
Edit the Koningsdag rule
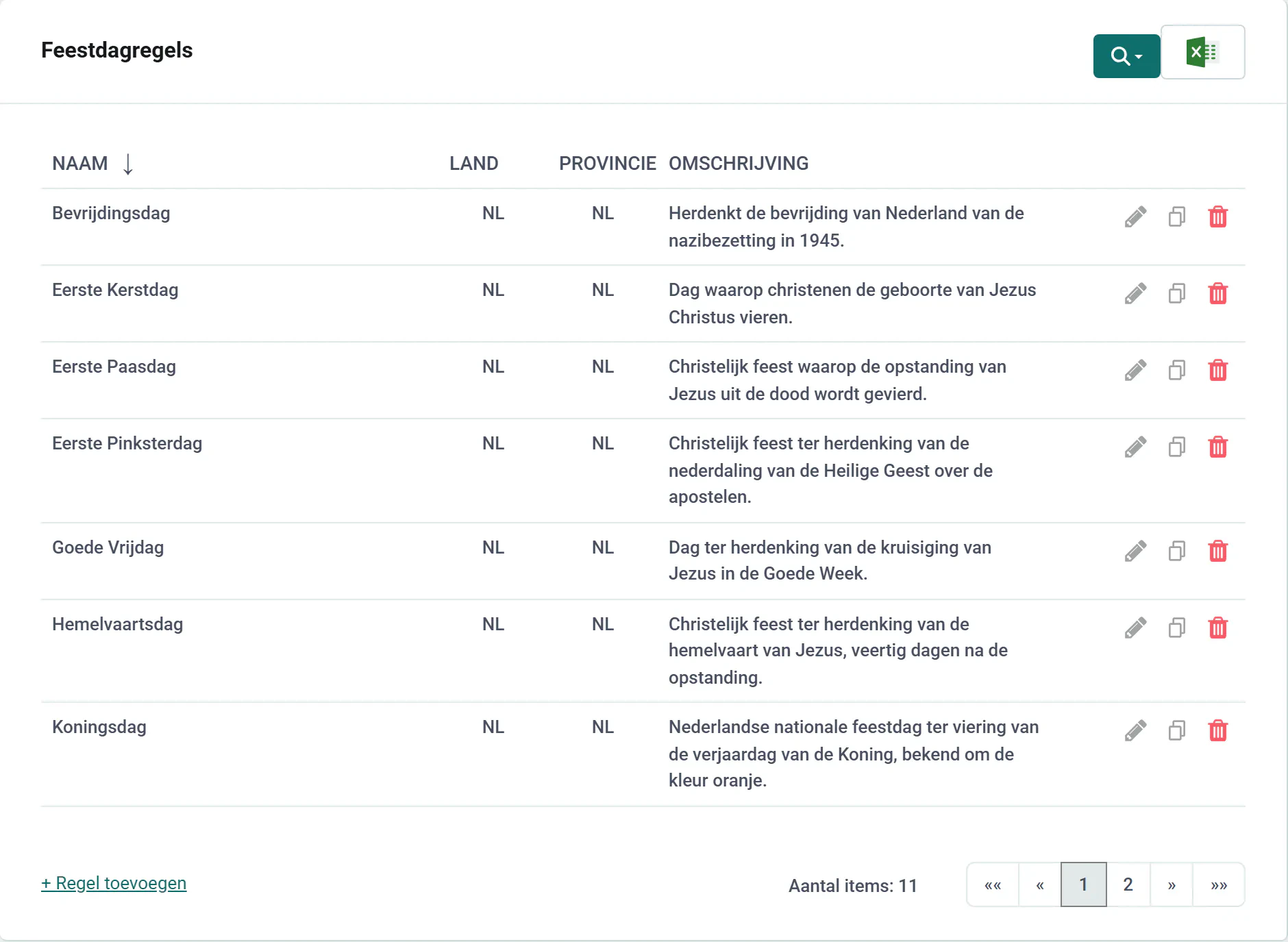pos(1135,731)
